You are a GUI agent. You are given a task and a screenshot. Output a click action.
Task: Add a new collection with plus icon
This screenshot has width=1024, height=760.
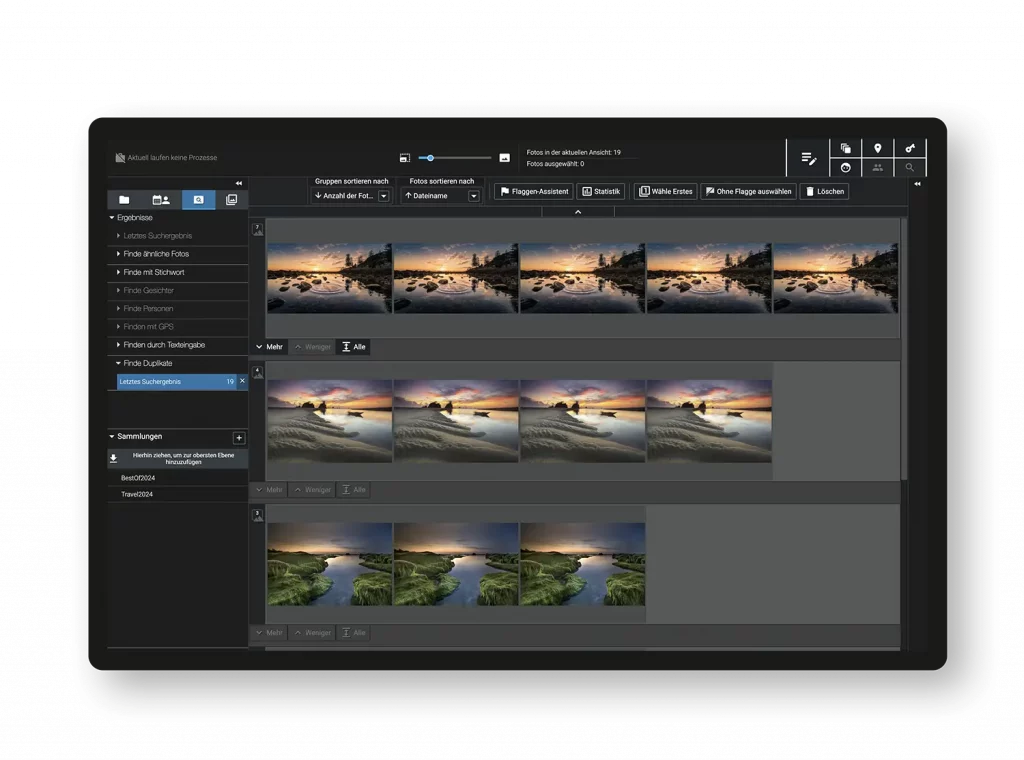239,438
